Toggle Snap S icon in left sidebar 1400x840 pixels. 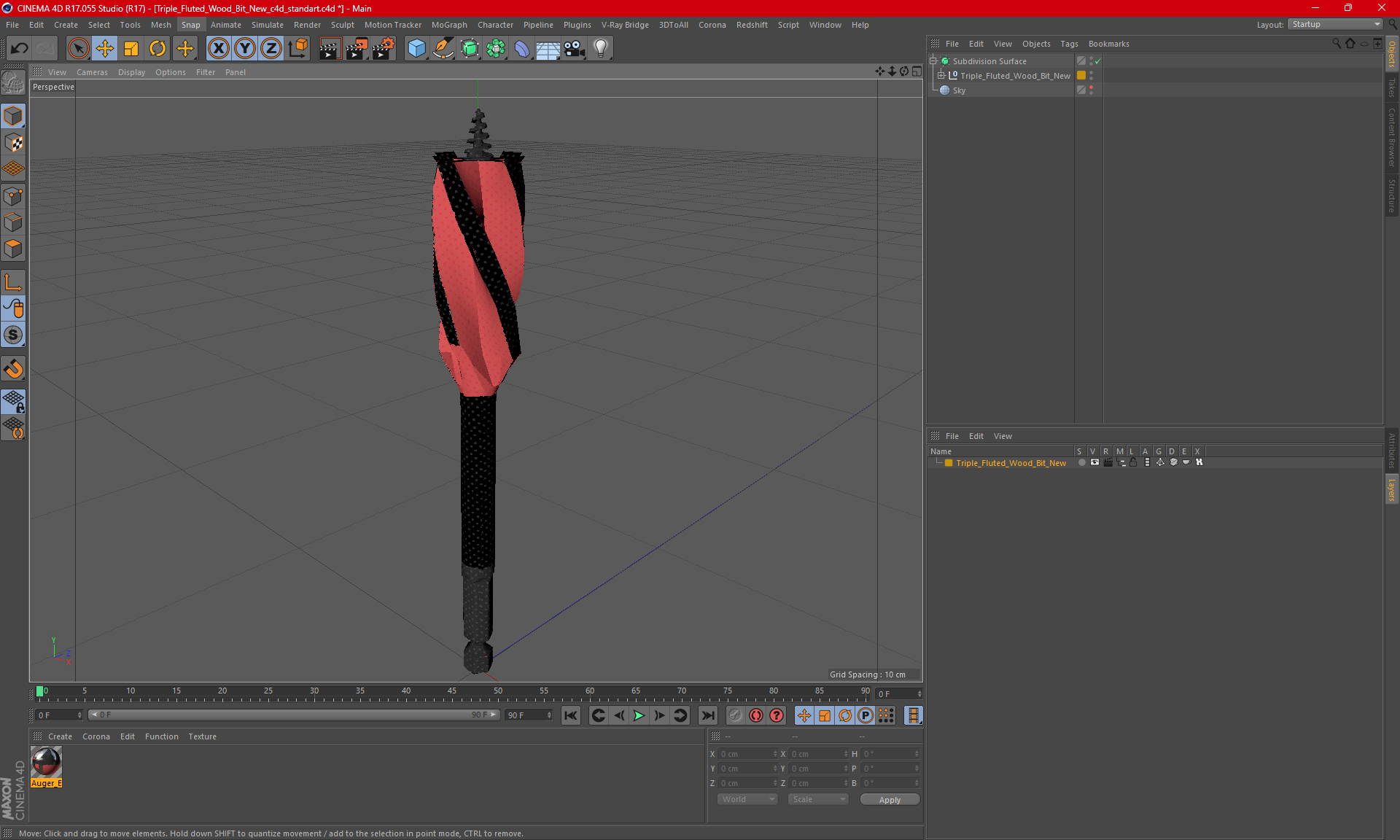click(x=13, y=335)
